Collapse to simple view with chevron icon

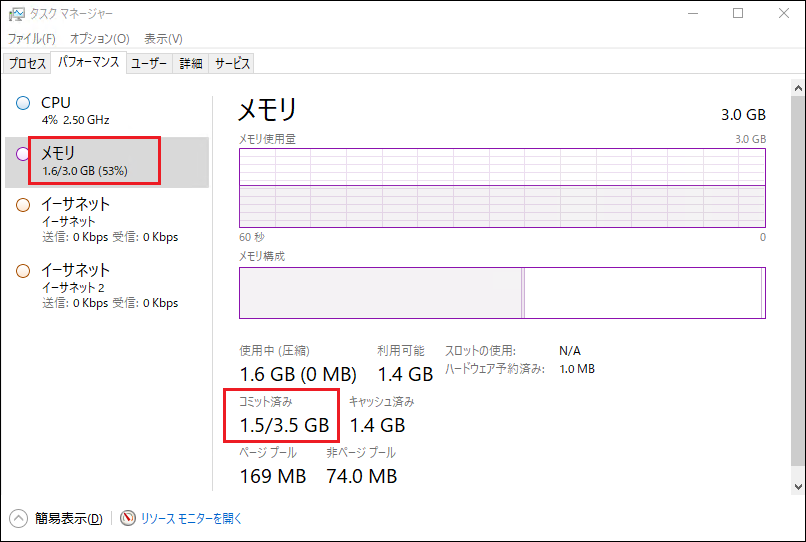(x=19, y=518)
